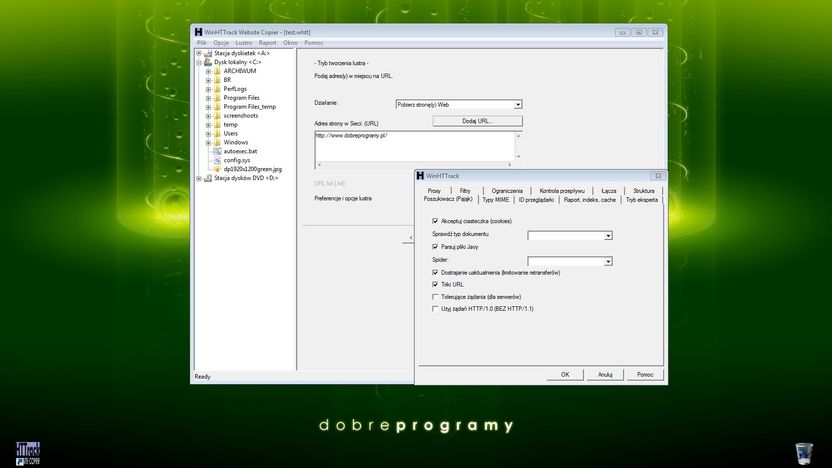
Task: Open the Lustro menu
Action: tap(244, 43)
